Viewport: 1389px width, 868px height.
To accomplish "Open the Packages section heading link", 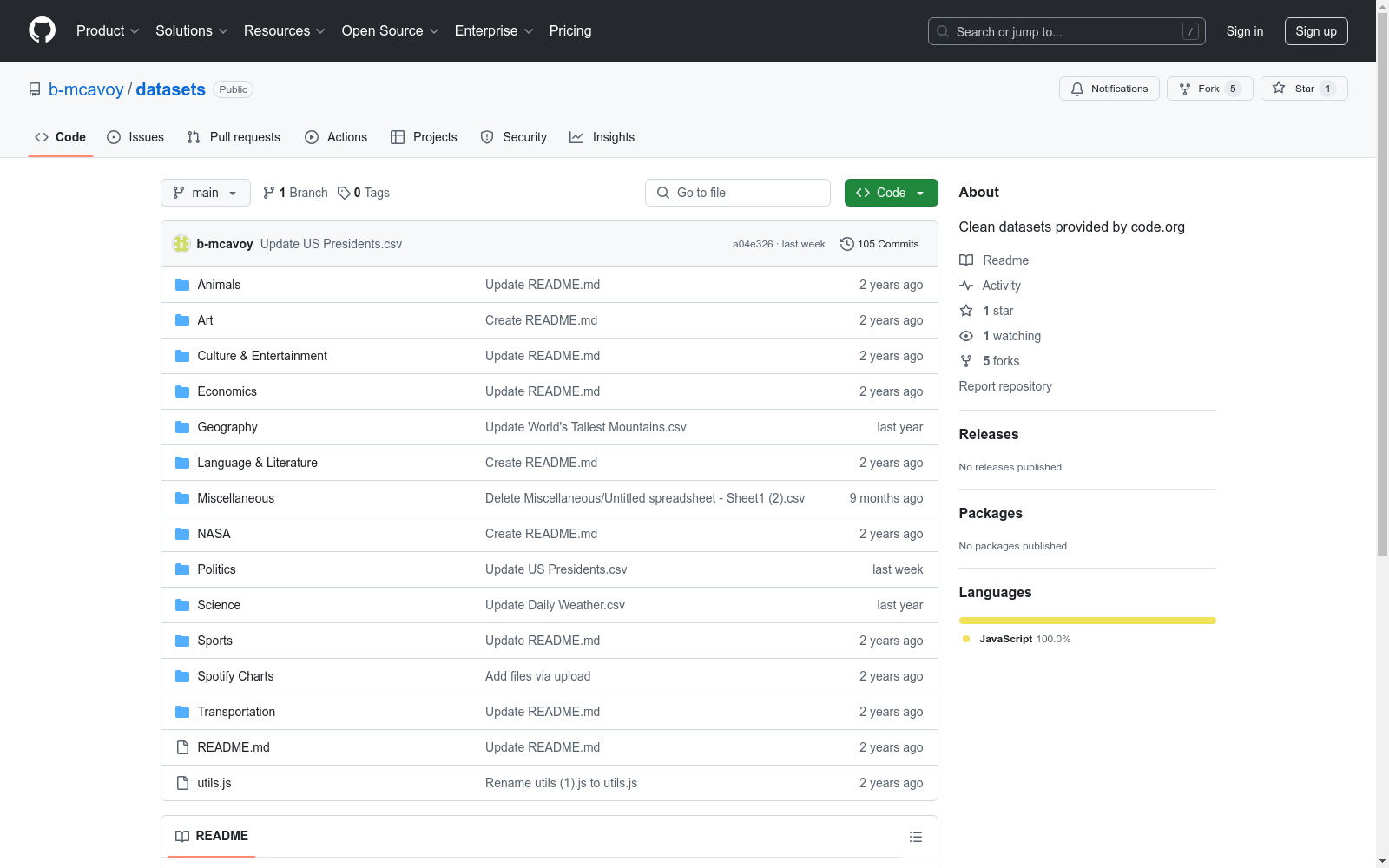I will (991, 513).
